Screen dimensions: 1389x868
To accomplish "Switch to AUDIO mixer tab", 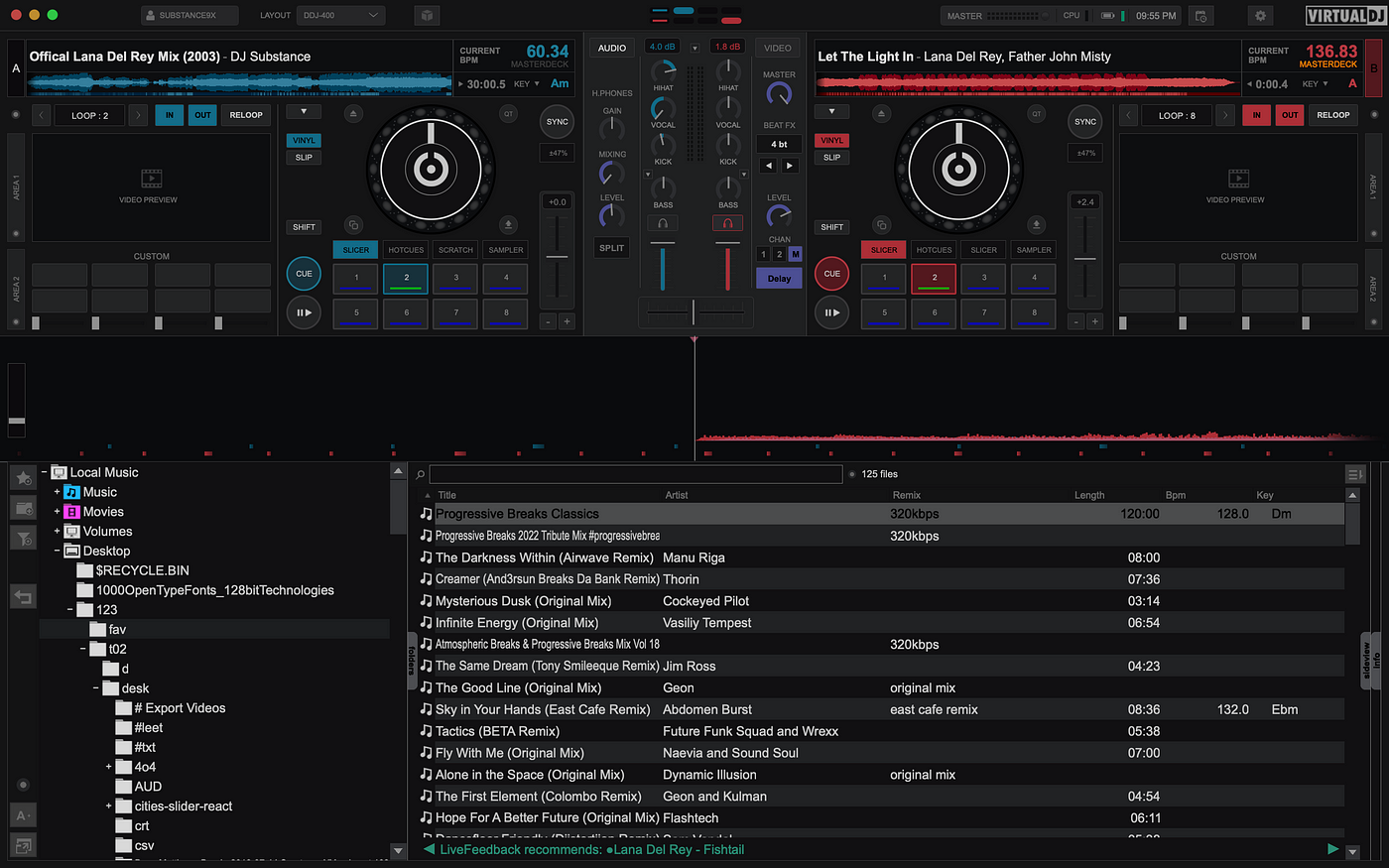I will [612, 48].
